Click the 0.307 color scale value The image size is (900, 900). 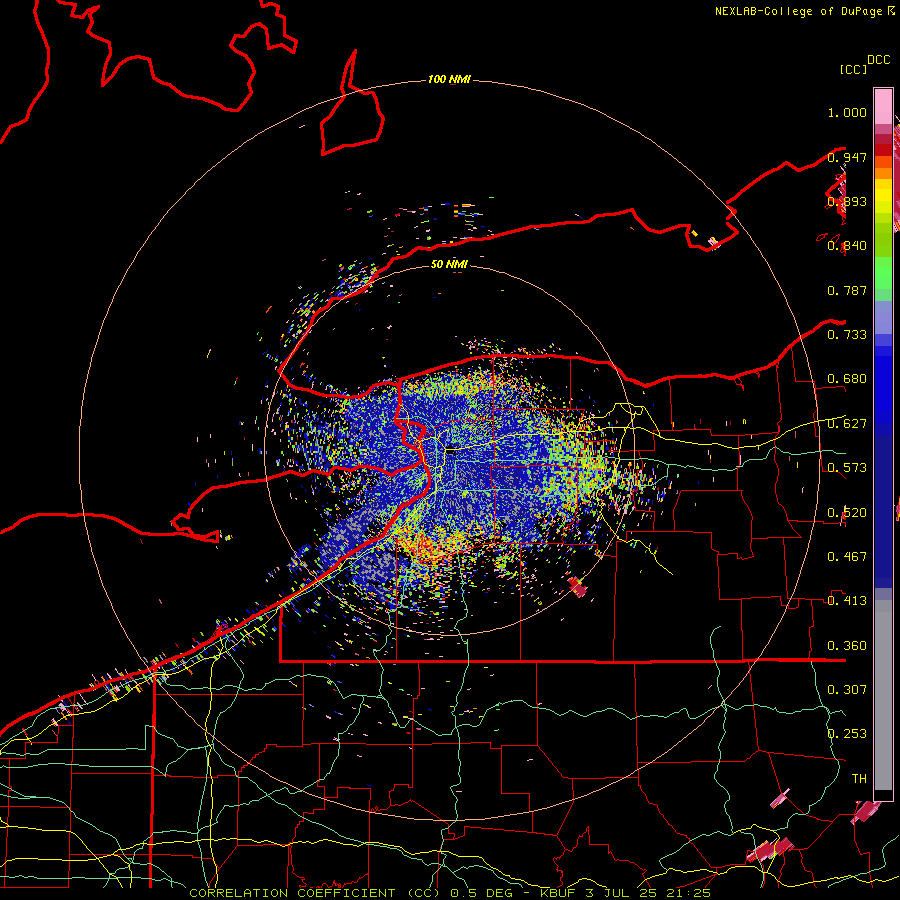[847, 689]
